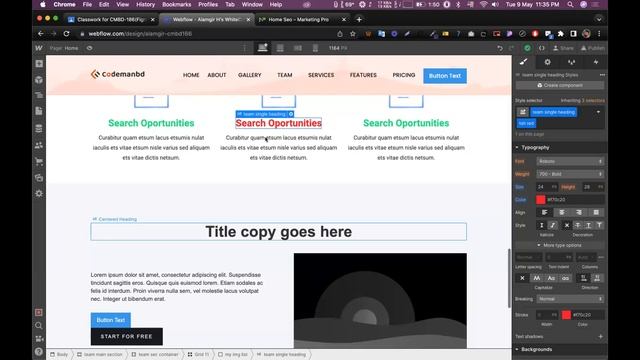Click the font Size input field
640x360 pixels.
click(x=547, y=187)
